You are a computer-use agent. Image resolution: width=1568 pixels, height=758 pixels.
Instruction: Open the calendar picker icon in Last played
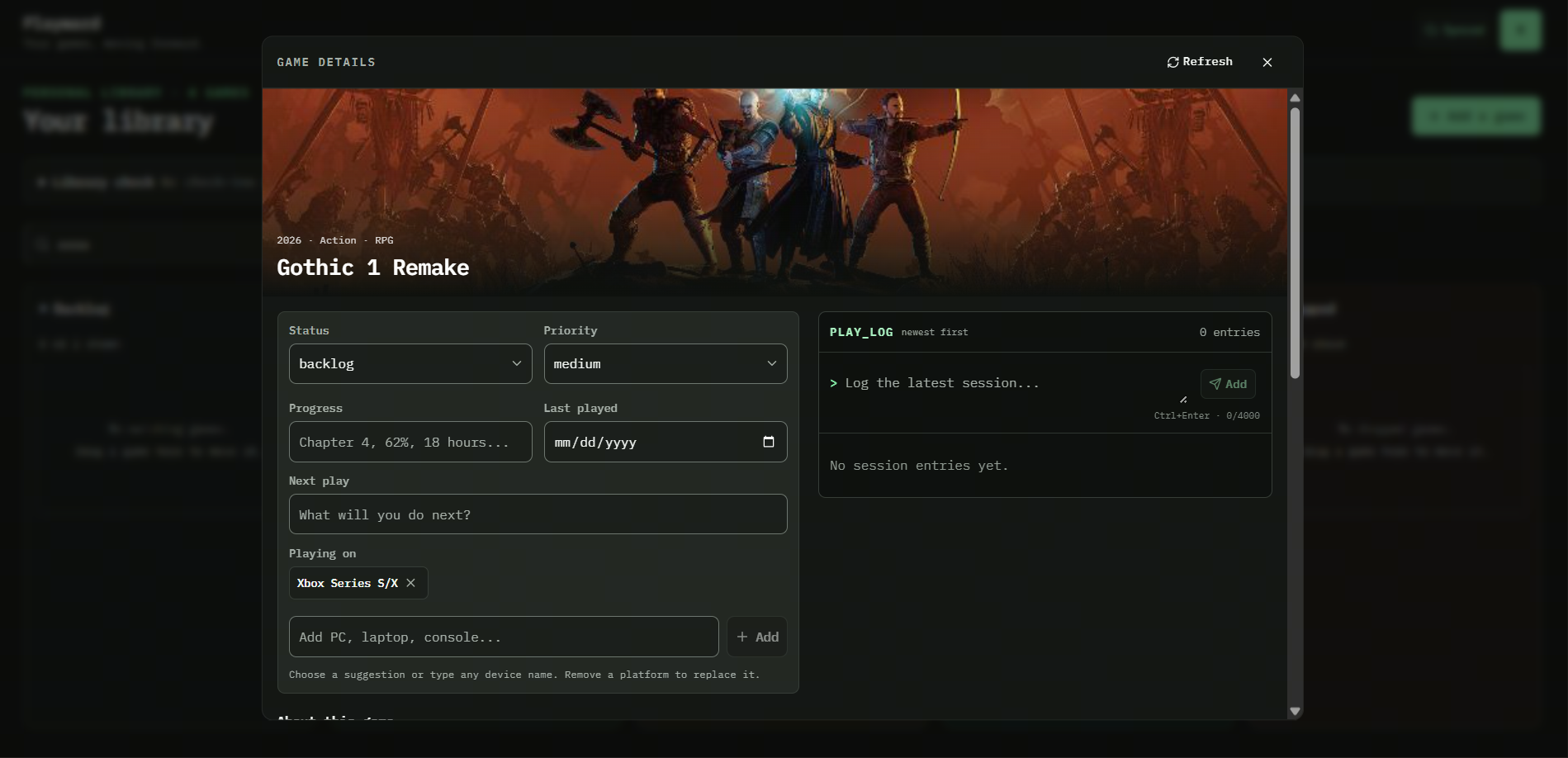pyautogui.click(x=769, y=442)
